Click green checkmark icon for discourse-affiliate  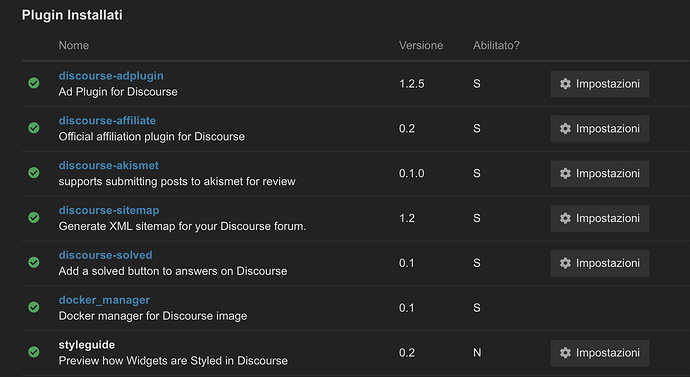coord(34,128)
